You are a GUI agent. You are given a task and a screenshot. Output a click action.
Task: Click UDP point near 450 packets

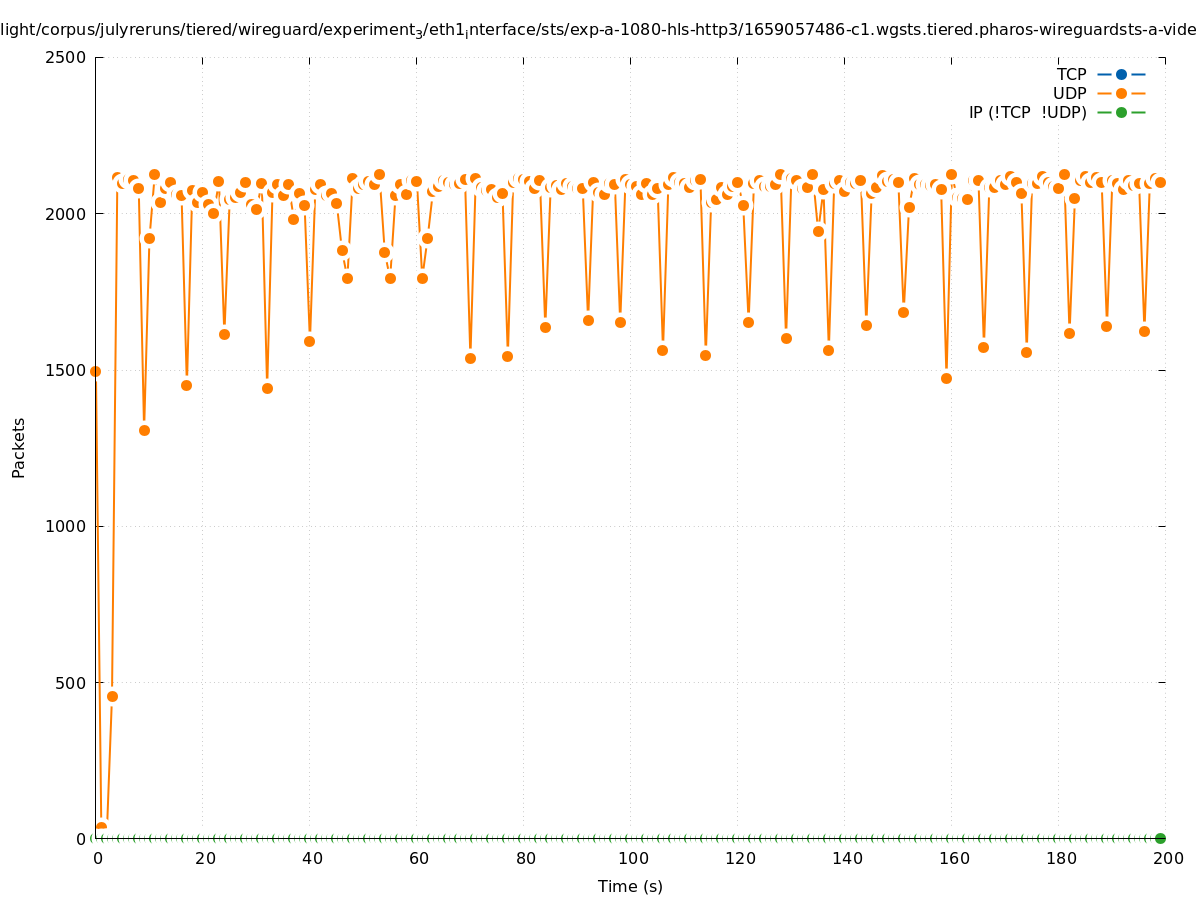(112, 696)
